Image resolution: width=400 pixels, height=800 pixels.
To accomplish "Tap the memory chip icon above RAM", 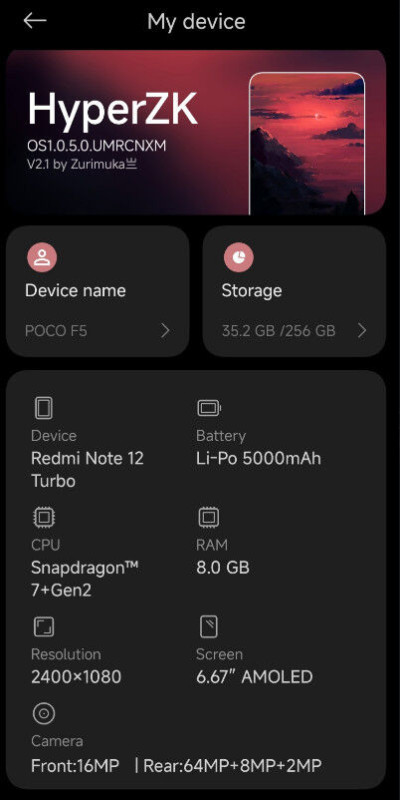I will (x=209, y=518).
